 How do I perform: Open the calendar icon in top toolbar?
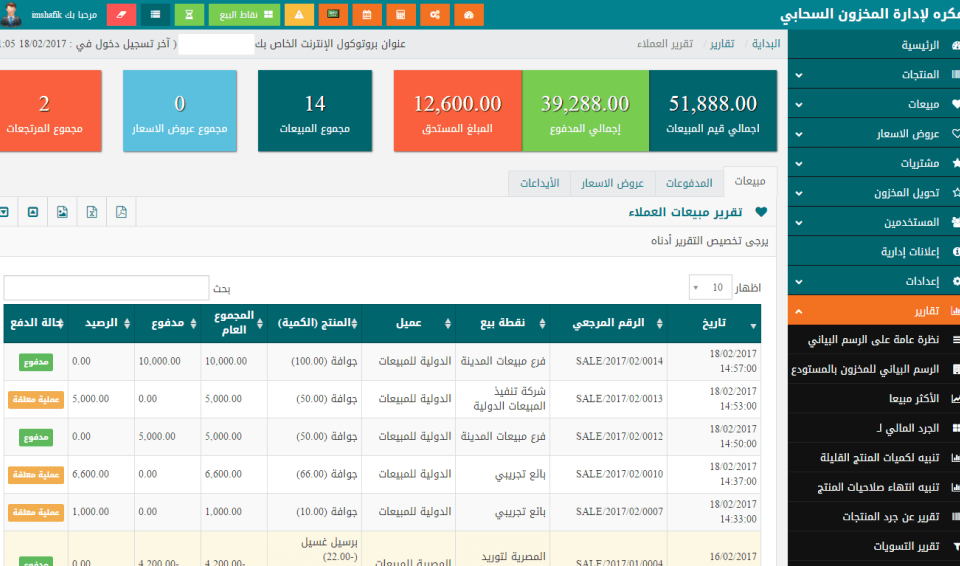tap(367, 15)
